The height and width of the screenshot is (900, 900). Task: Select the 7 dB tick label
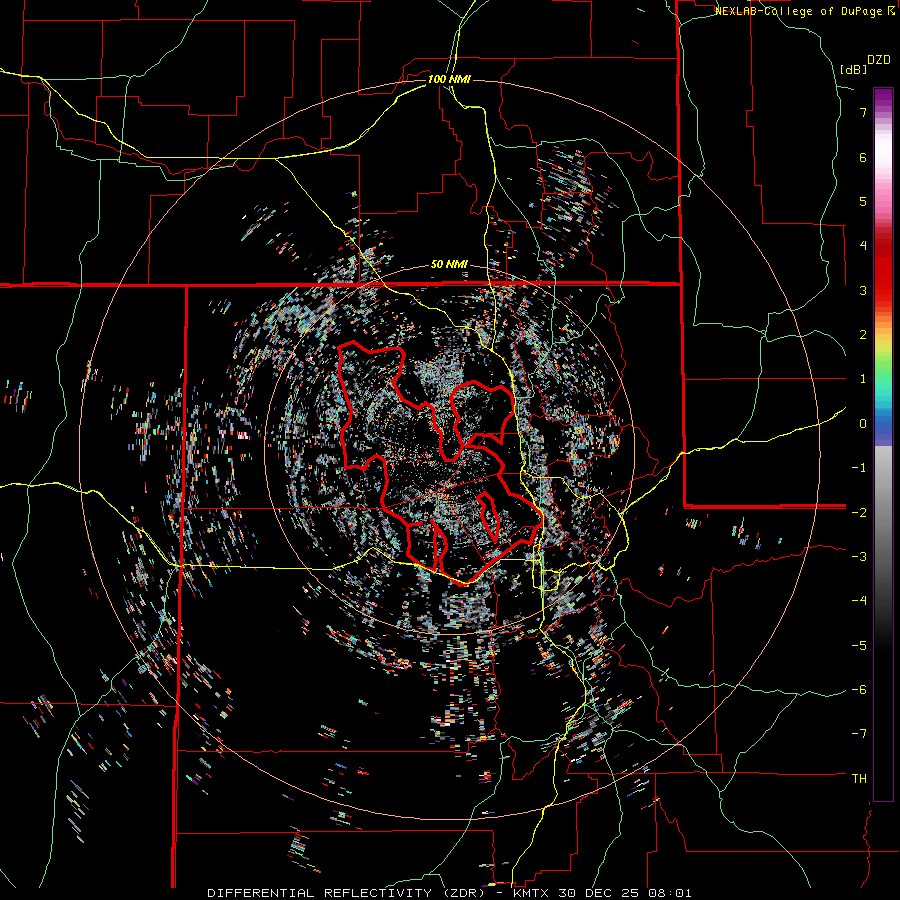863,112
